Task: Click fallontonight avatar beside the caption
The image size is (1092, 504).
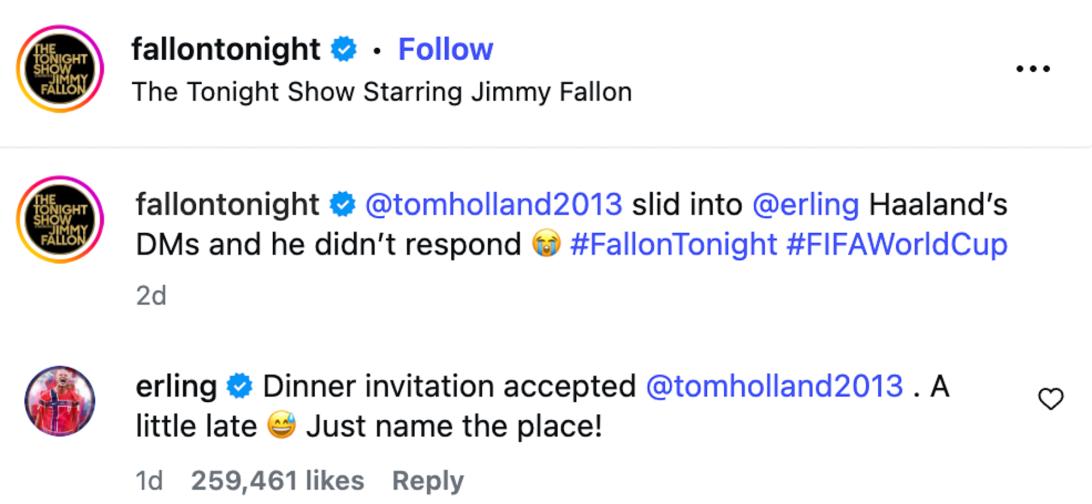Action: [x=60, y=219]
